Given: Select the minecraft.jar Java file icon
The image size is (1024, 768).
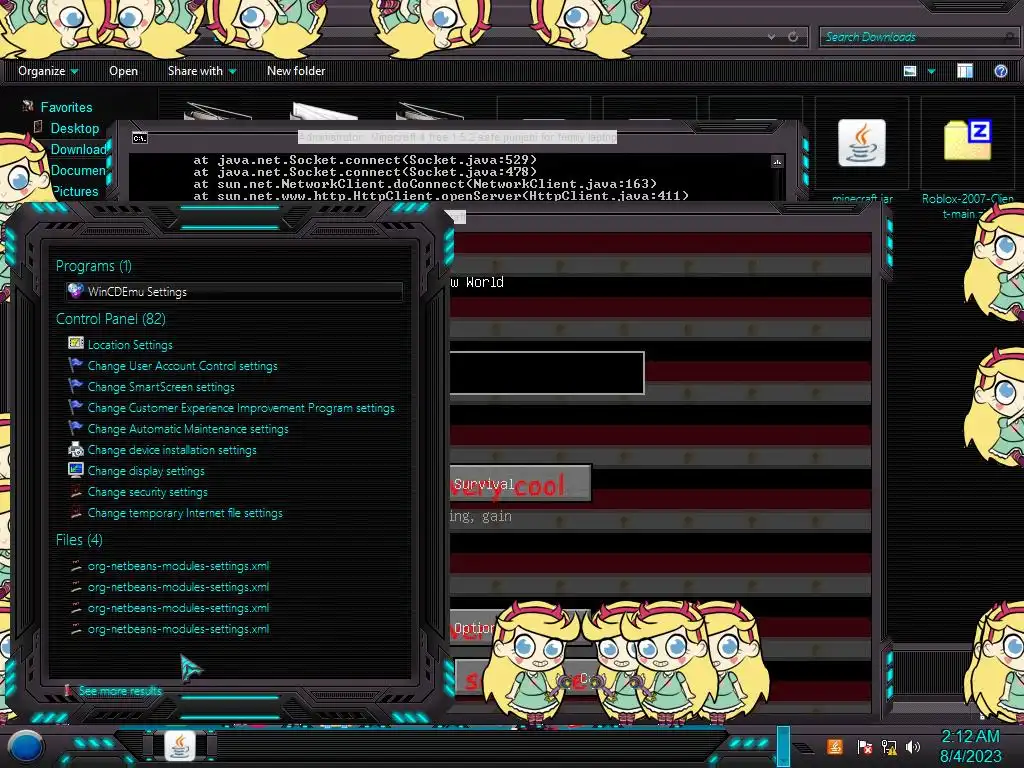Looking at the screenshot, I should tap(862, 143).
